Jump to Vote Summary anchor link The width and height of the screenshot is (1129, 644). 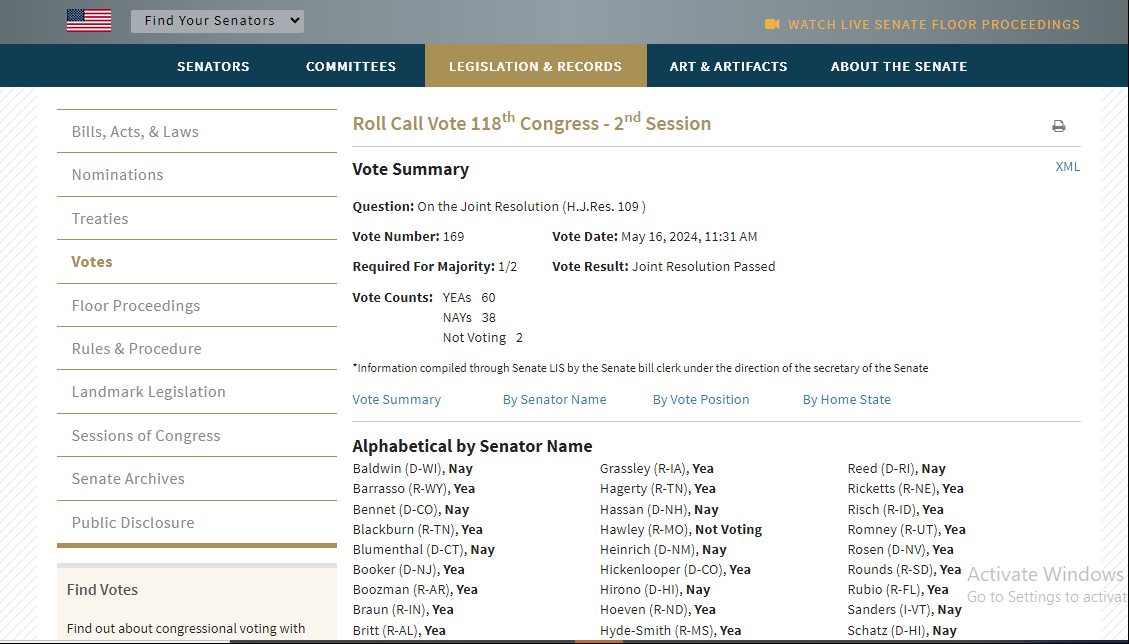[396, 400]
